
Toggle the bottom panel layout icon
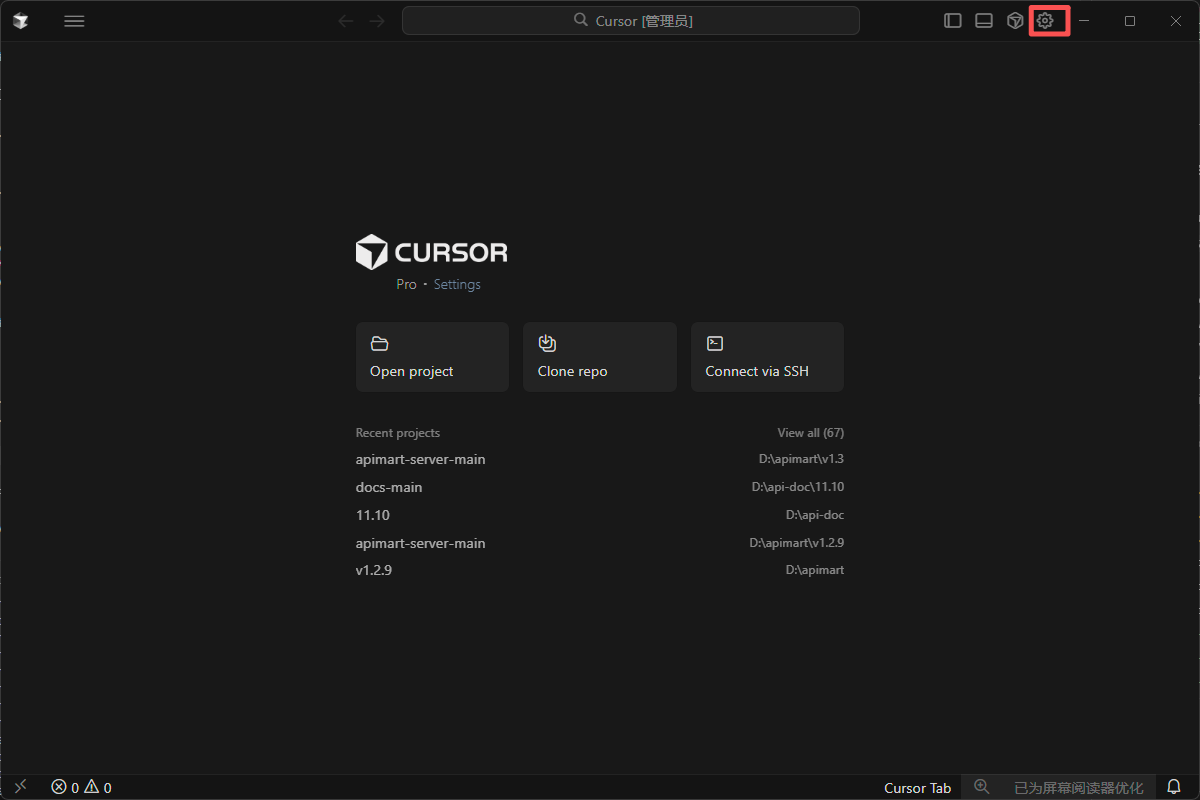point(983,20)
